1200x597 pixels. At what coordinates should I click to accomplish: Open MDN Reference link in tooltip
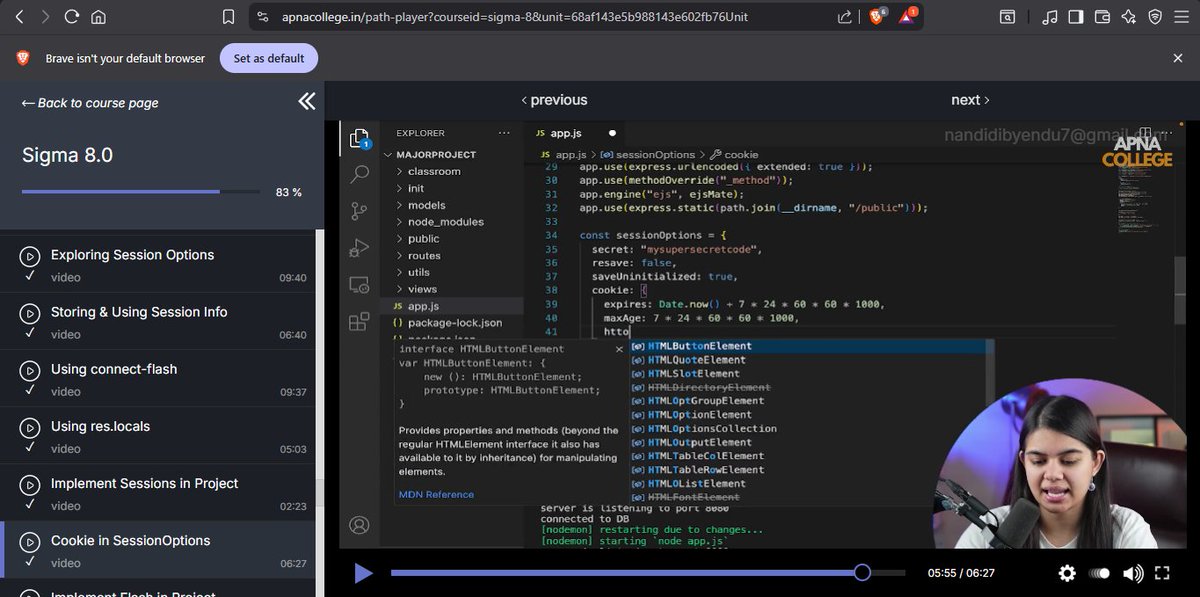(x=436, y=494)
